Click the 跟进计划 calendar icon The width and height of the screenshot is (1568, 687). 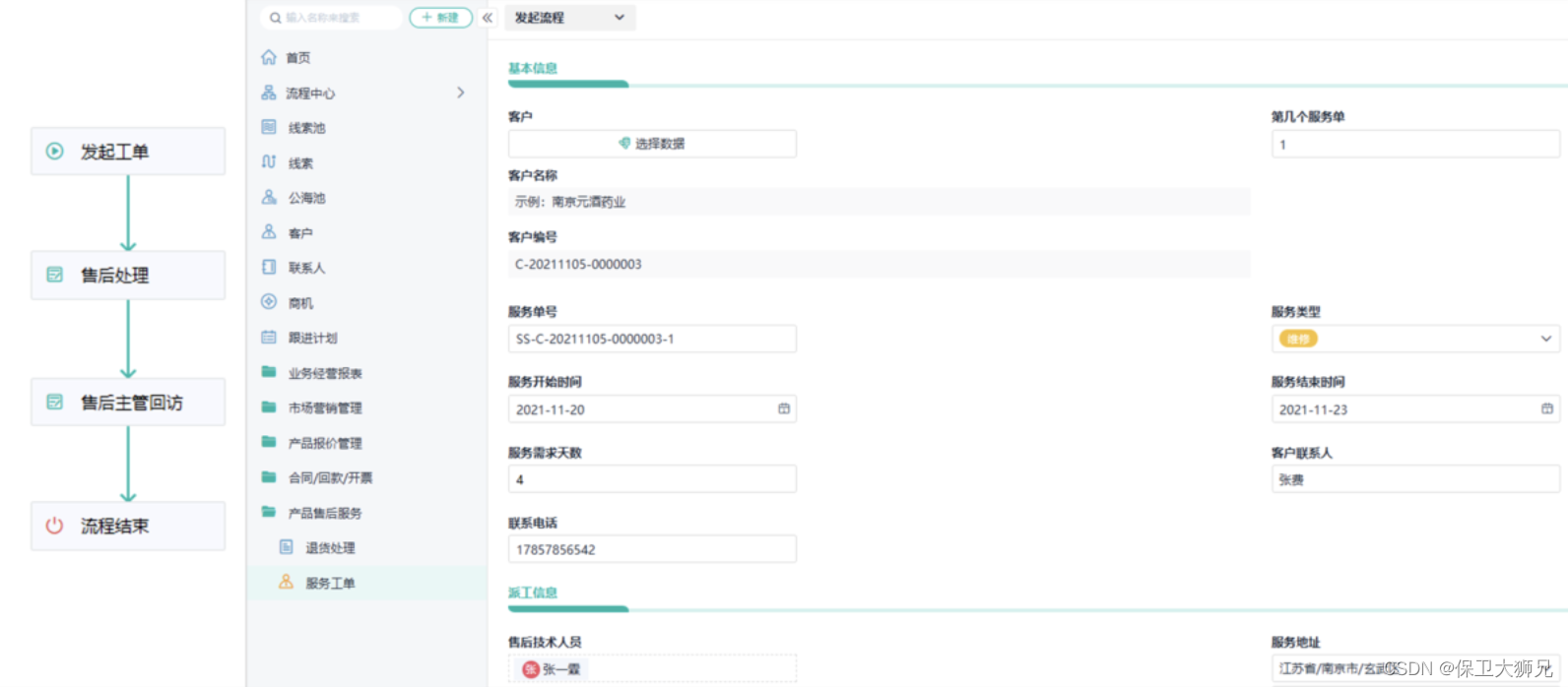269,337
